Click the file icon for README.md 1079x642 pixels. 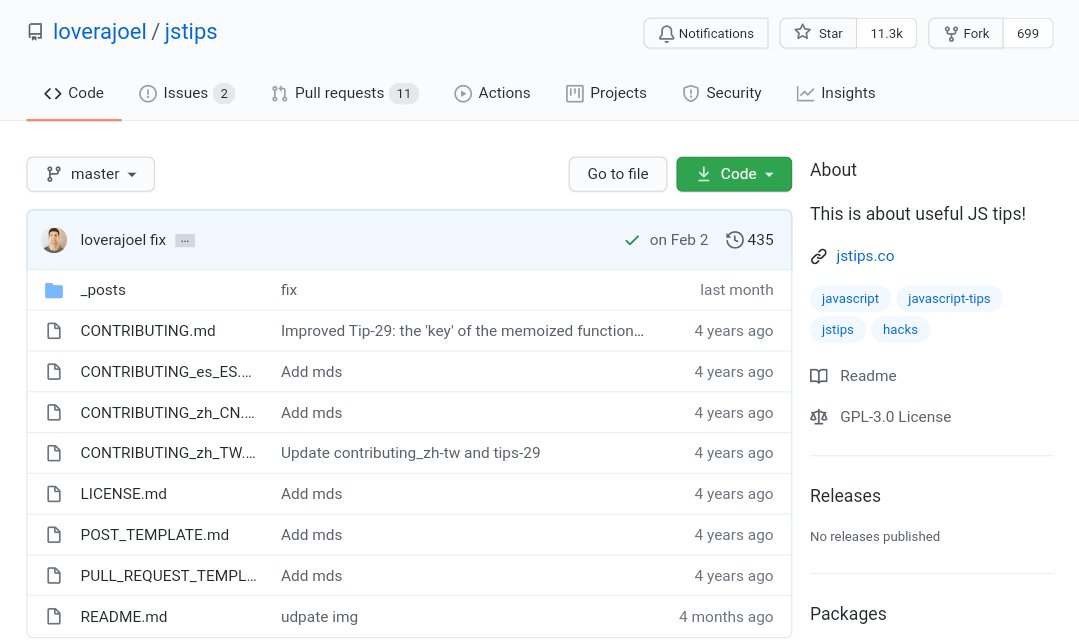54,617
